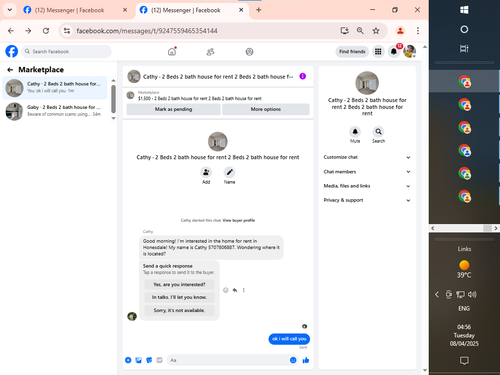
Task: Open the Windows notification center icon
Action: point(464,360)
